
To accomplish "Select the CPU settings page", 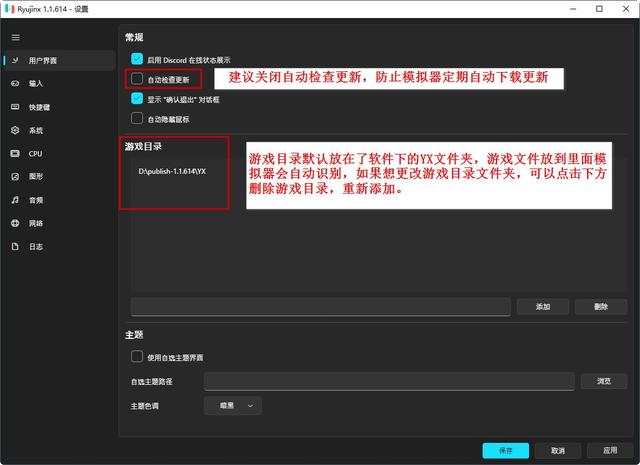I will click(x=60, y=154).
